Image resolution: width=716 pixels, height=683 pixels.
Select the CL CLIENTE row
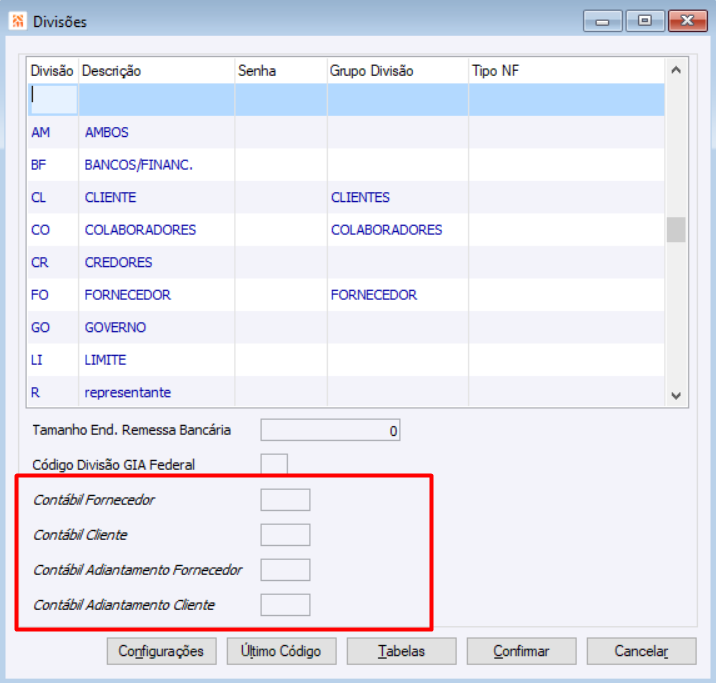[x=346, y=197]
